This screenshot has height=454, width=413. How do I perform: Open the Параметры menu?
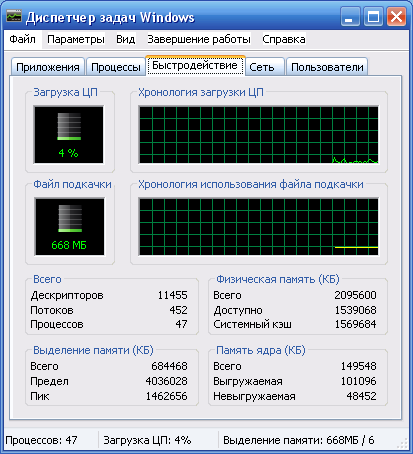pos(76,39)
